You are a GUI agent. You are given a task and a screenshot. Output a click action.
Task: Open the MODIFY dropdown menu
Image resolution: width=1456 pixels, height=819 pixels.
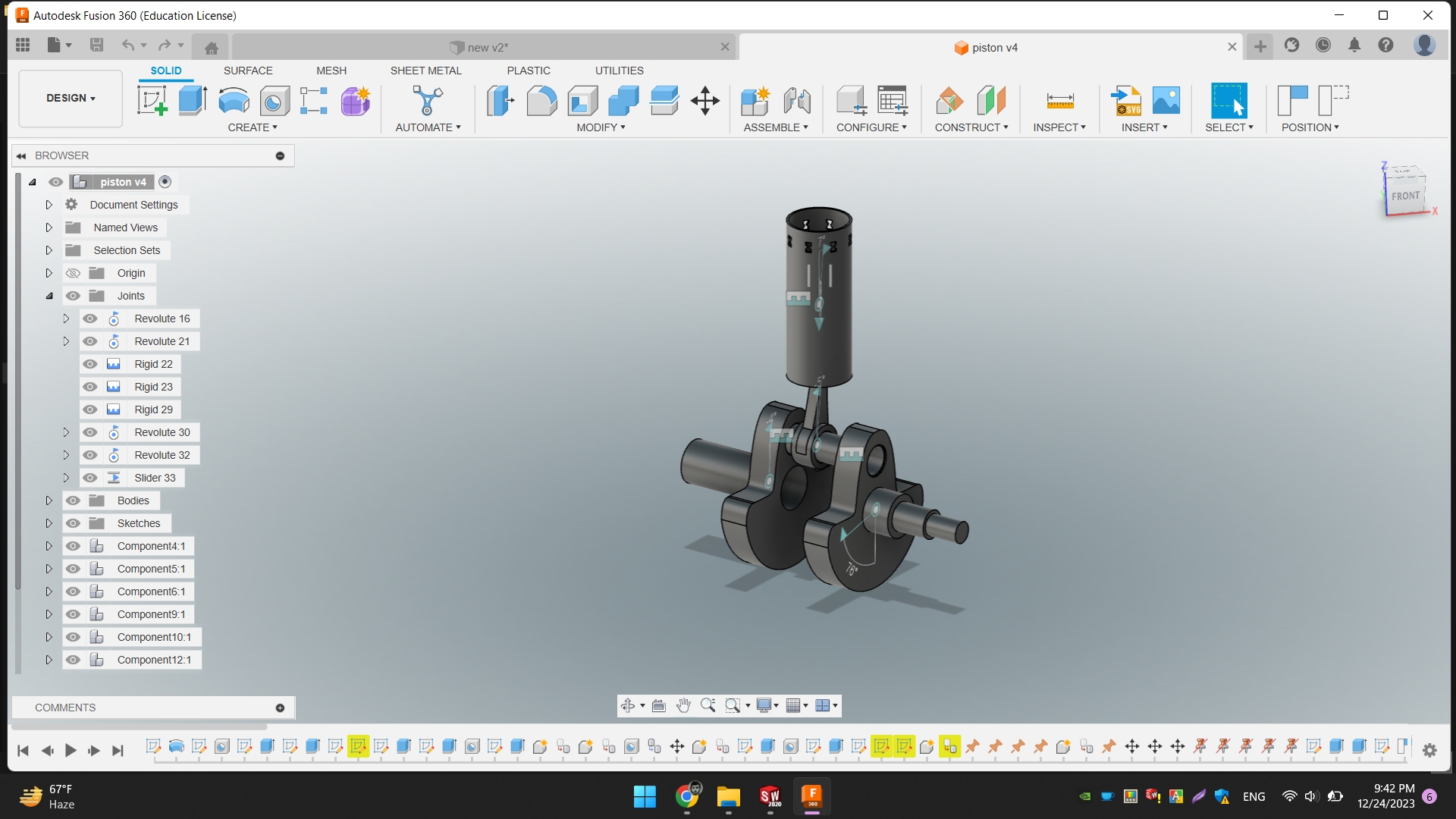601,127
